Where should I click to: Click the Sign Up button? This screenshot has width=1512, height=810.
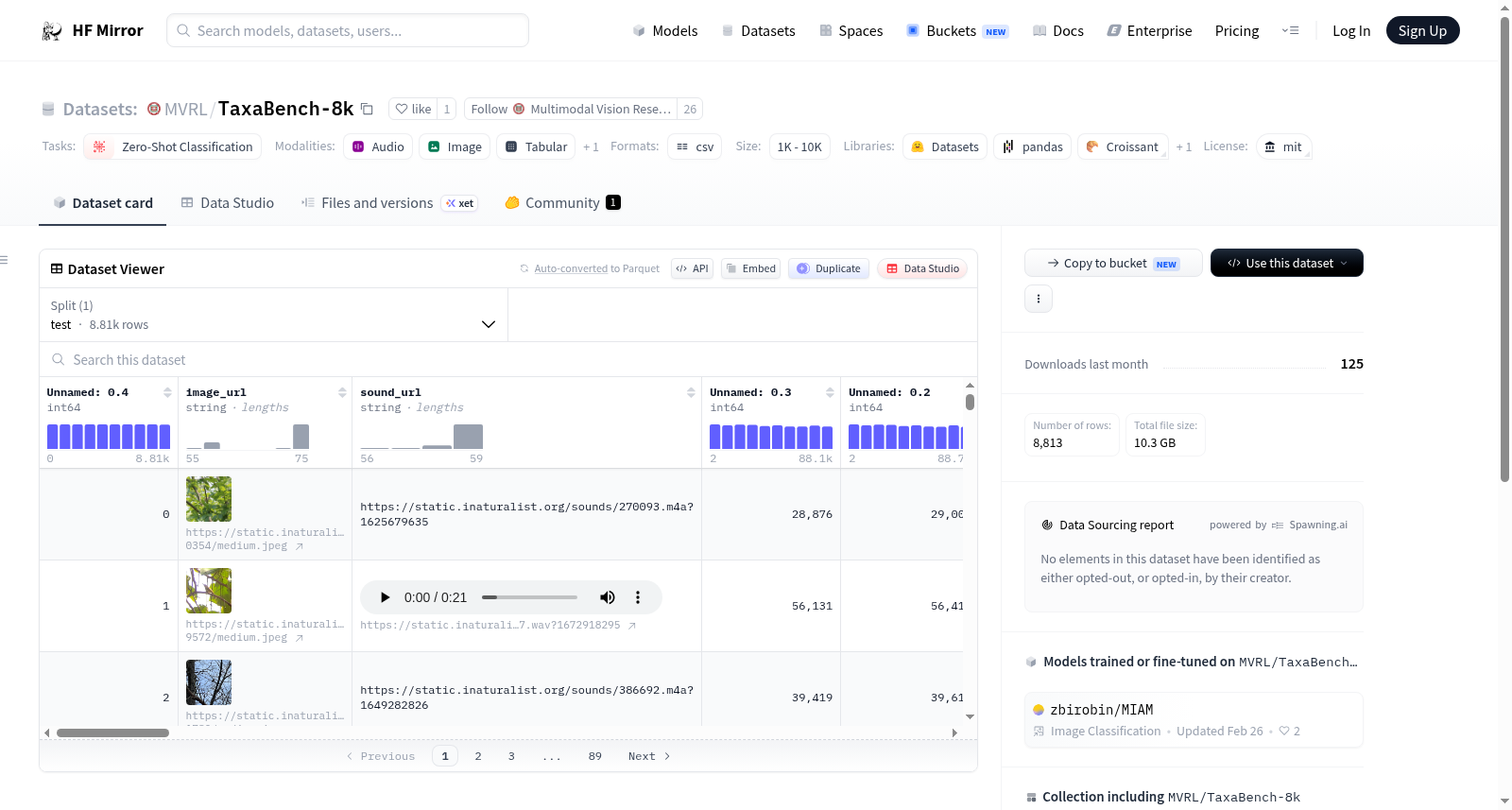coord(1422,31)
